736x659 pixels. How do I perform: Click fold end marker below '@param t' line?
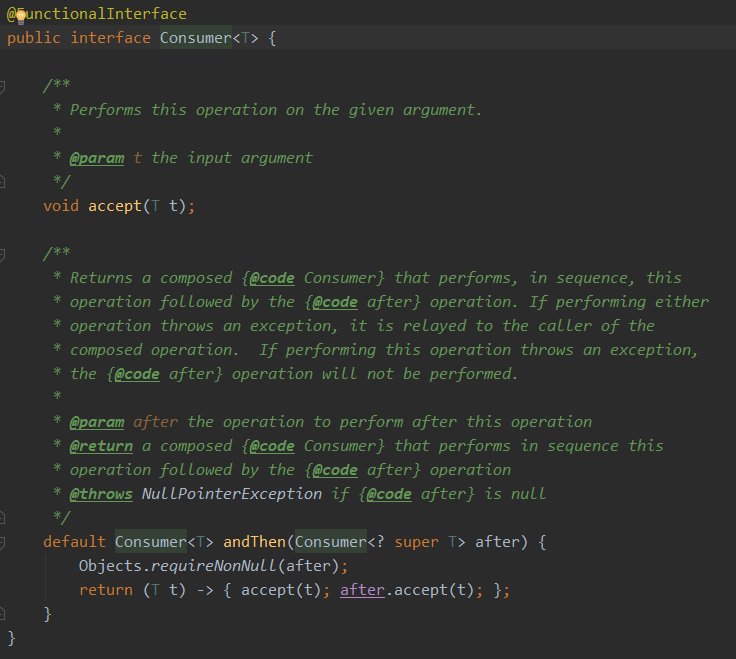coord(2,182)
